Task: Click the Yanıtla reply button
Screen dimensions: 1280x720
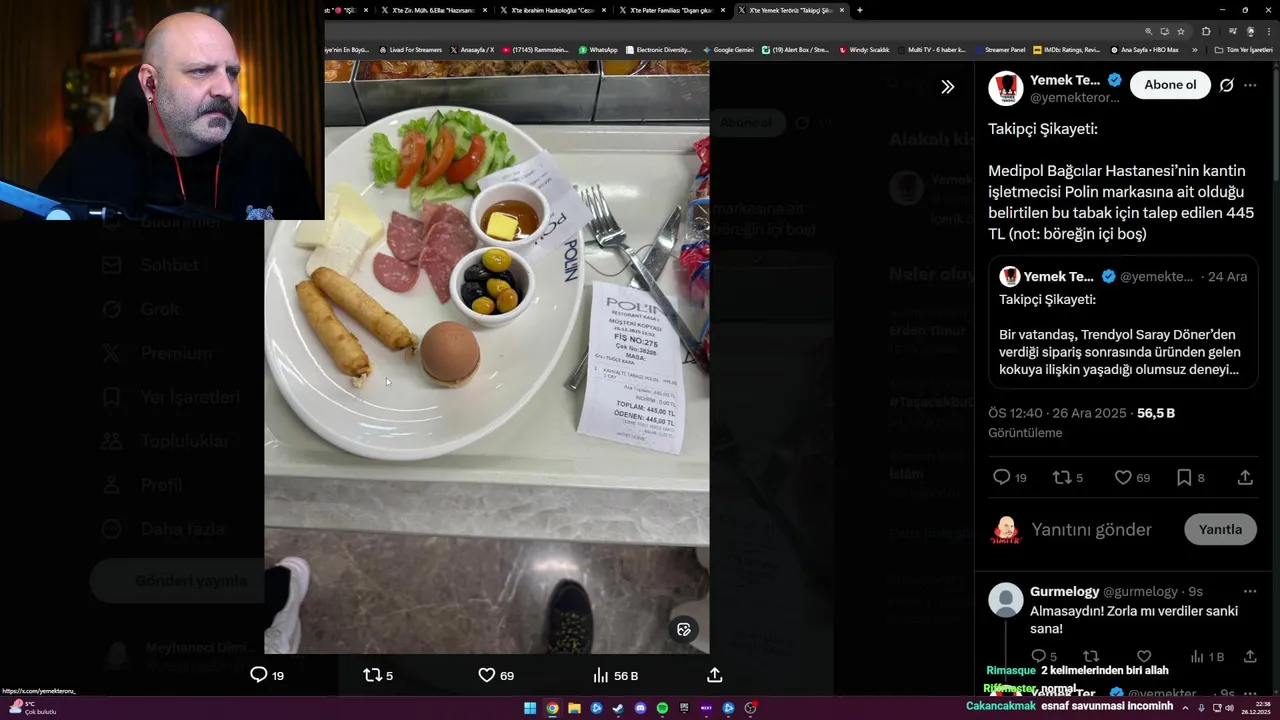Action: coord(1220,529)
